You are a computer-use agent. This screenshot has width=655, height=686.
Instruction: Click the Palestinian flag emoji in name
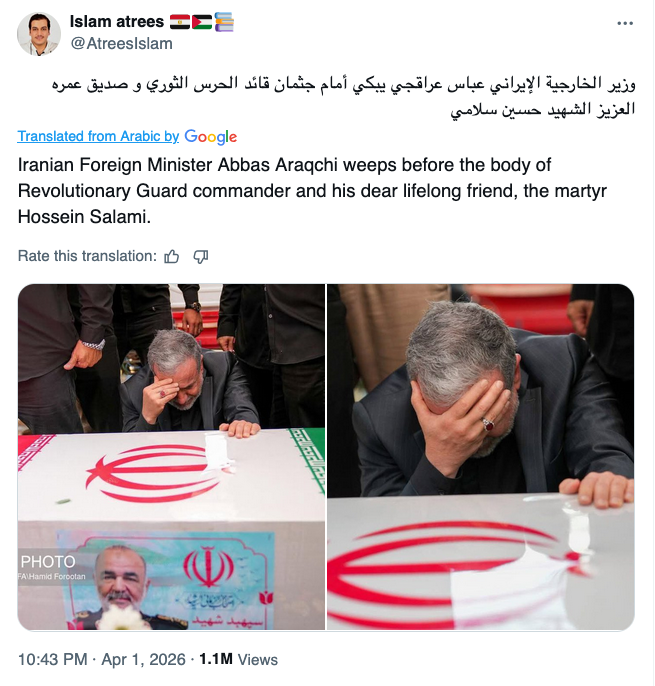202,22
